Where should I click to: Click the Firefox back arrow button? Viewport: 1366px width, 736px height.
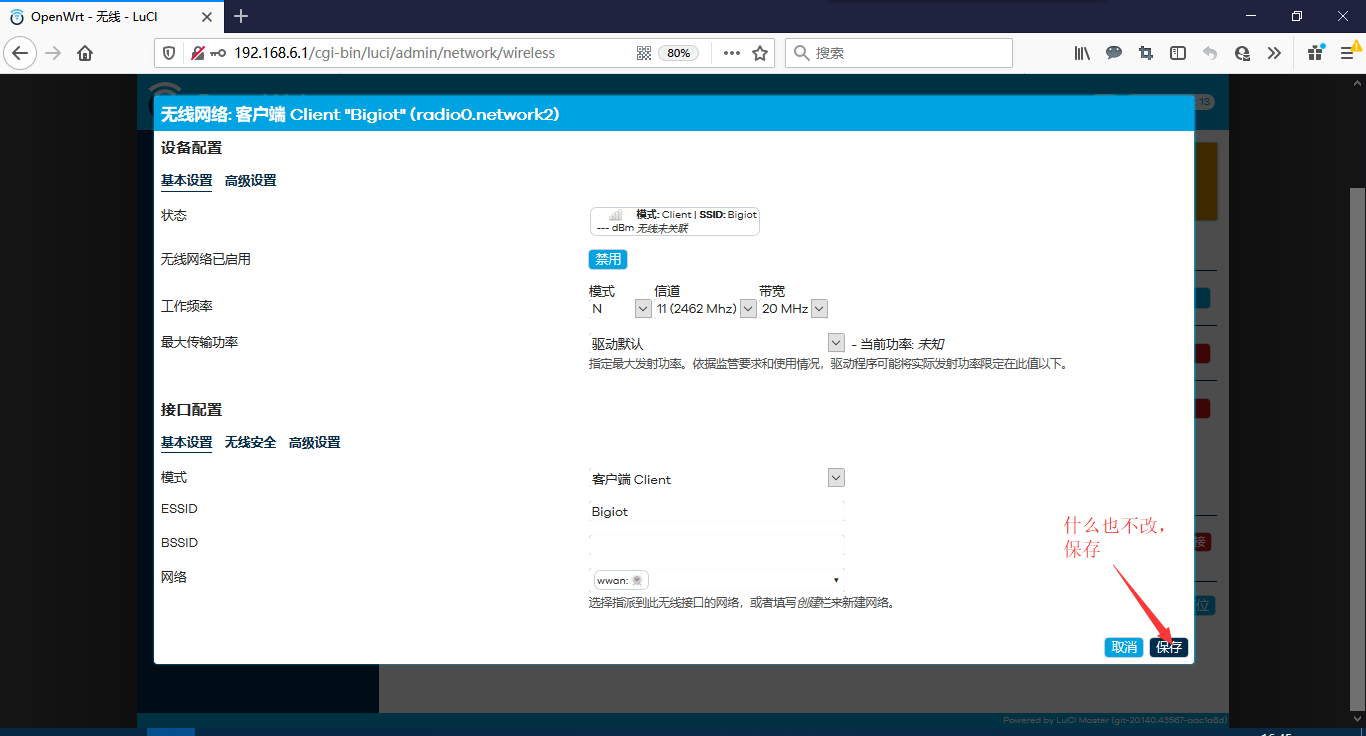(x=21, y=53)
